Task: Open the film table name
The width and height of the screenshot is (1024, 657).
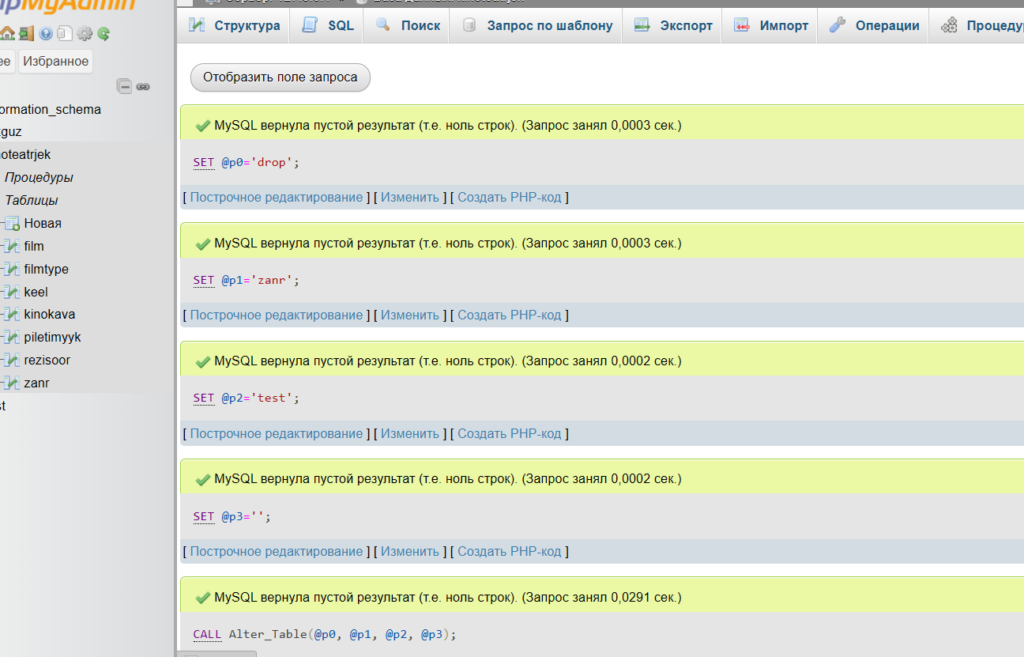Action: [x=34, y=246]
